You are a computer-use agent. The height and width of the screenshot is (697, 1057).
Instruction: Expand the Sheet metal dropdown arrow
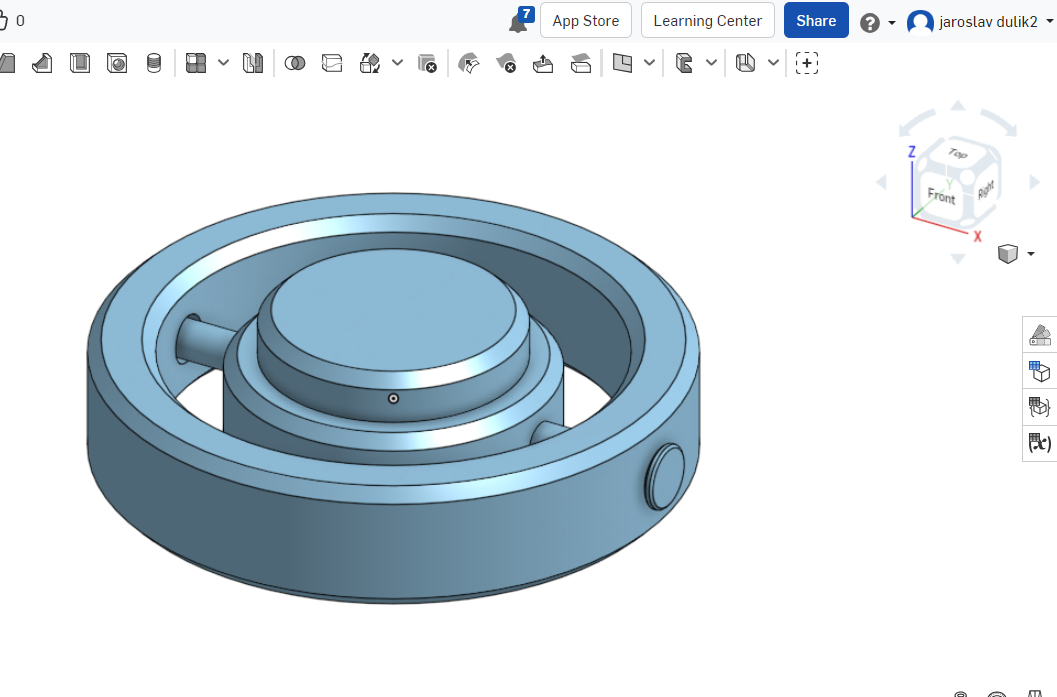[x=773, y=63]
